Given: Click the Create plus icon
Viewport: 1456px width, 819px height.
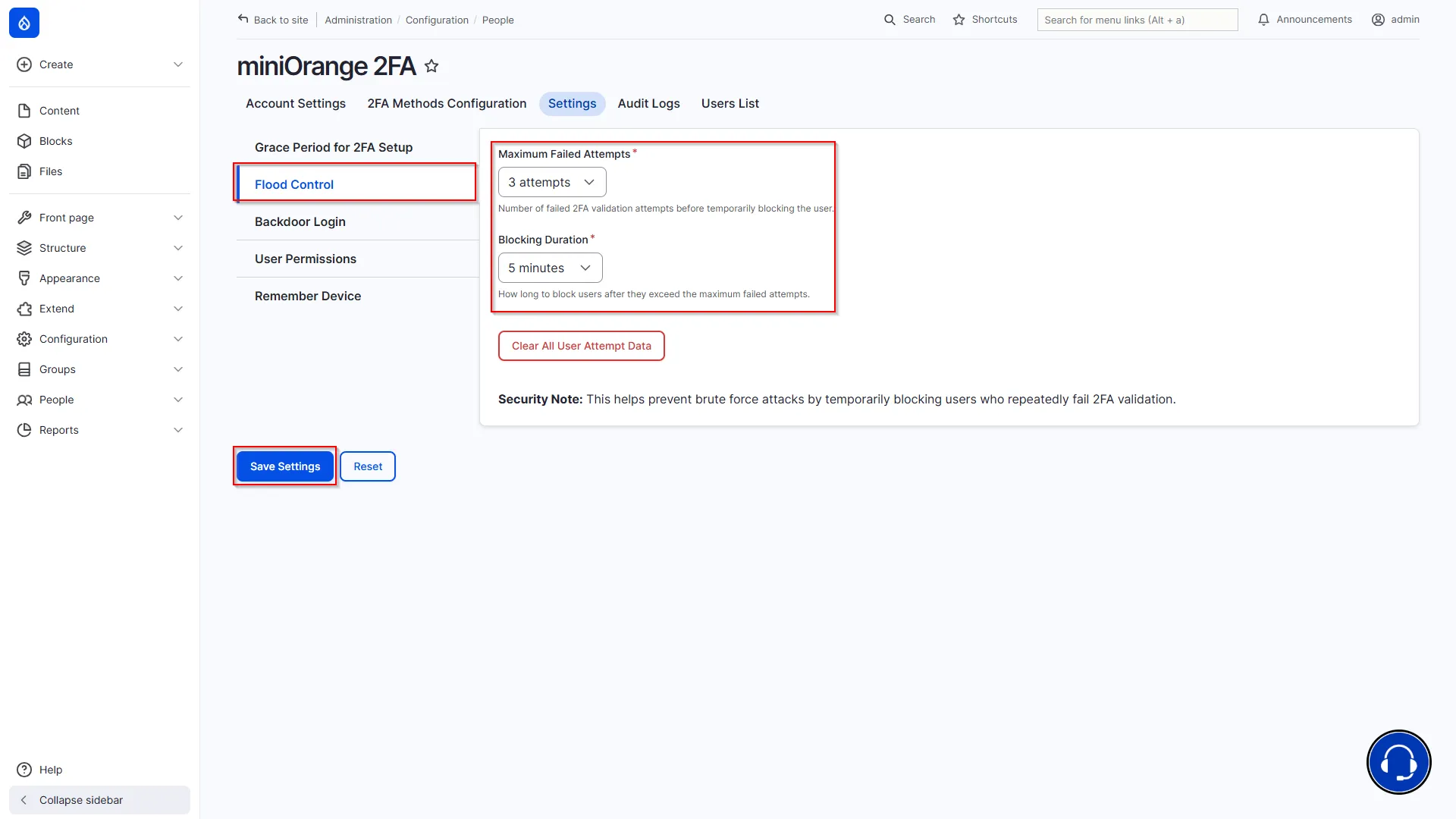Looking at the screenshot, I should (24, 64).
